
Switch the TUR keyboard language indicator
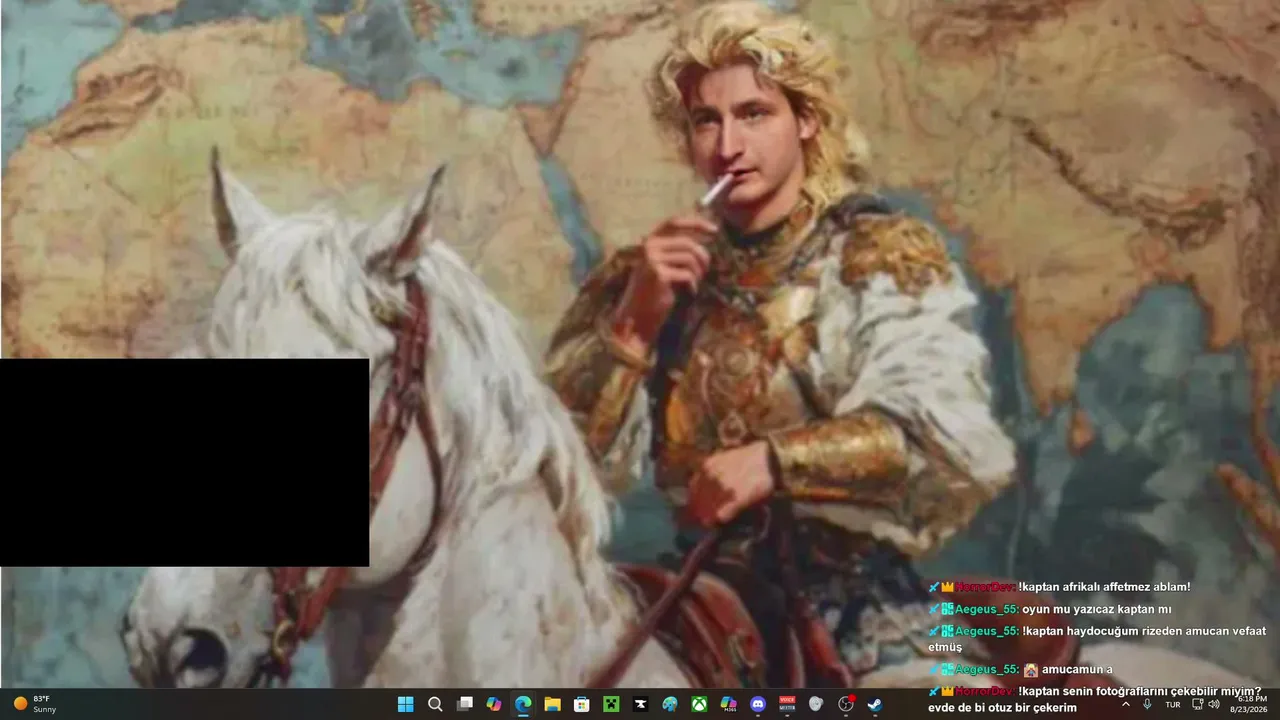(1173, 704)
